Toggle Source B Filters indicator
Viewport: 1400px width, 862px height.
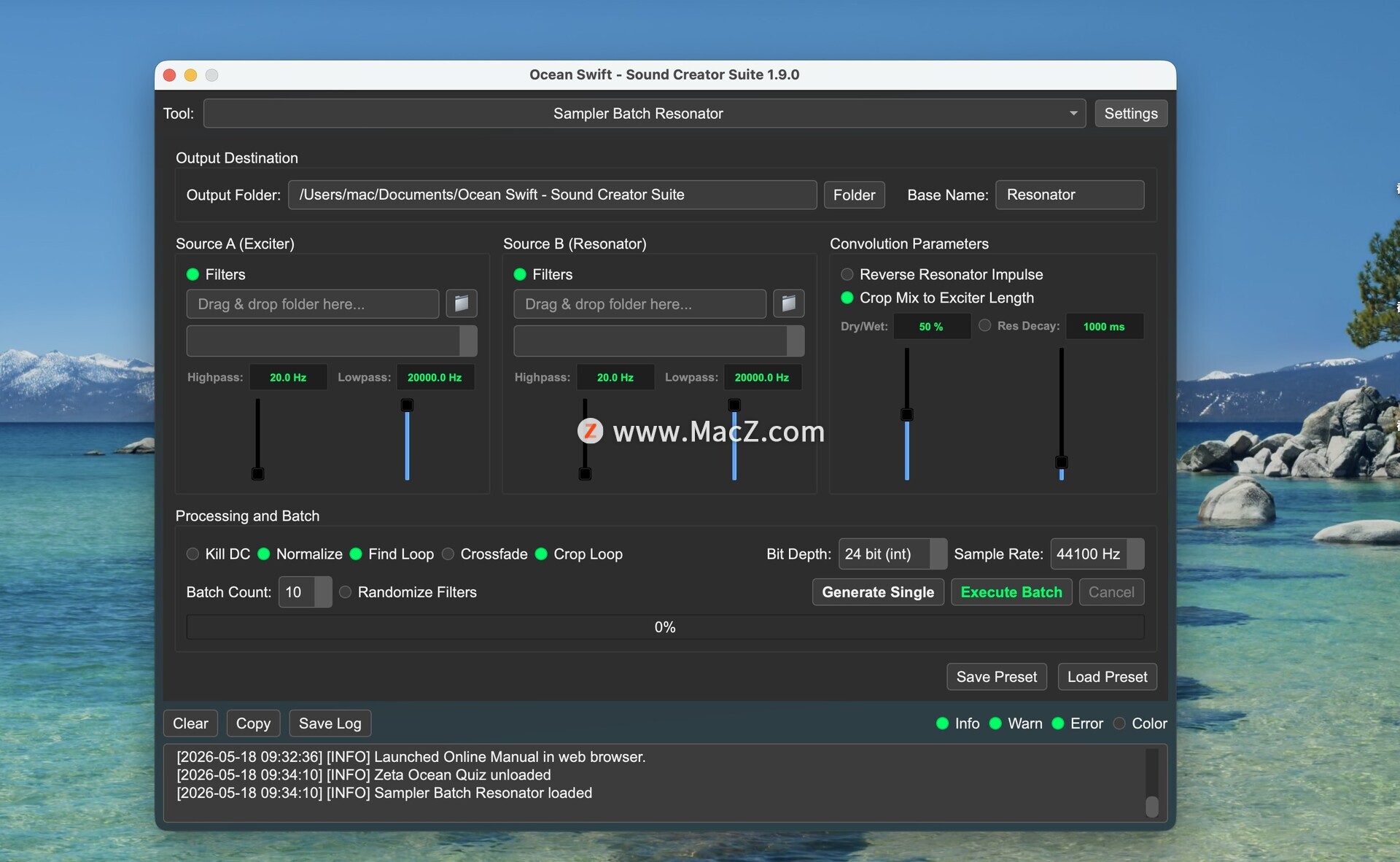520,274
